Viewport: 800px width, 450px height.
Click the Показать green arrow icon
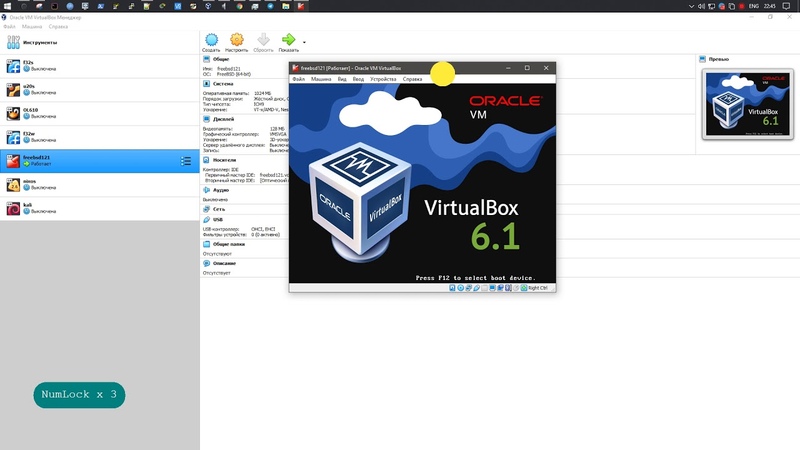[x=289, y=40]
